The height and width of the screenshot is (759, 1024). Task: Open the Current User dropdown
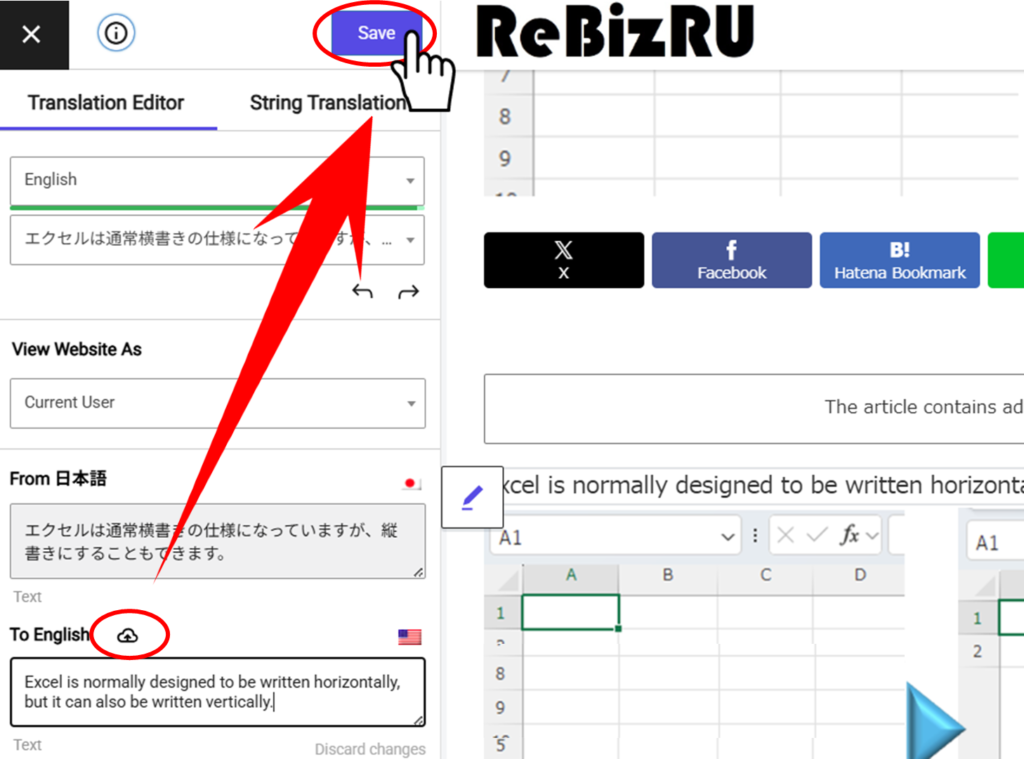pos(217,403)
